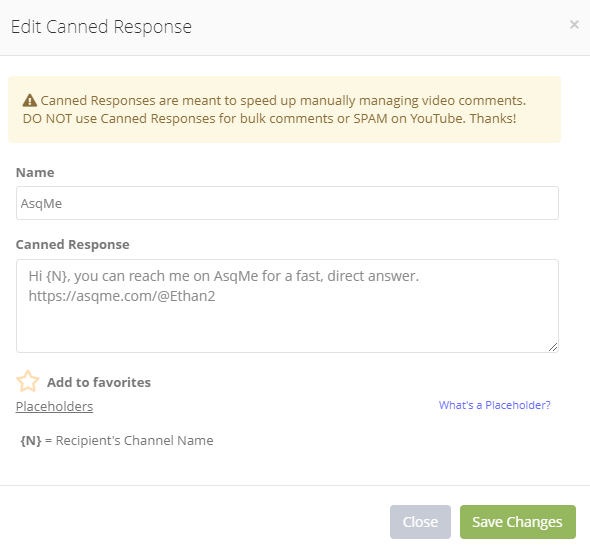This screenshot has height=557, width=590.
Task: Click the 'meant to speed up' warning line
Action: tap(283, 100)
